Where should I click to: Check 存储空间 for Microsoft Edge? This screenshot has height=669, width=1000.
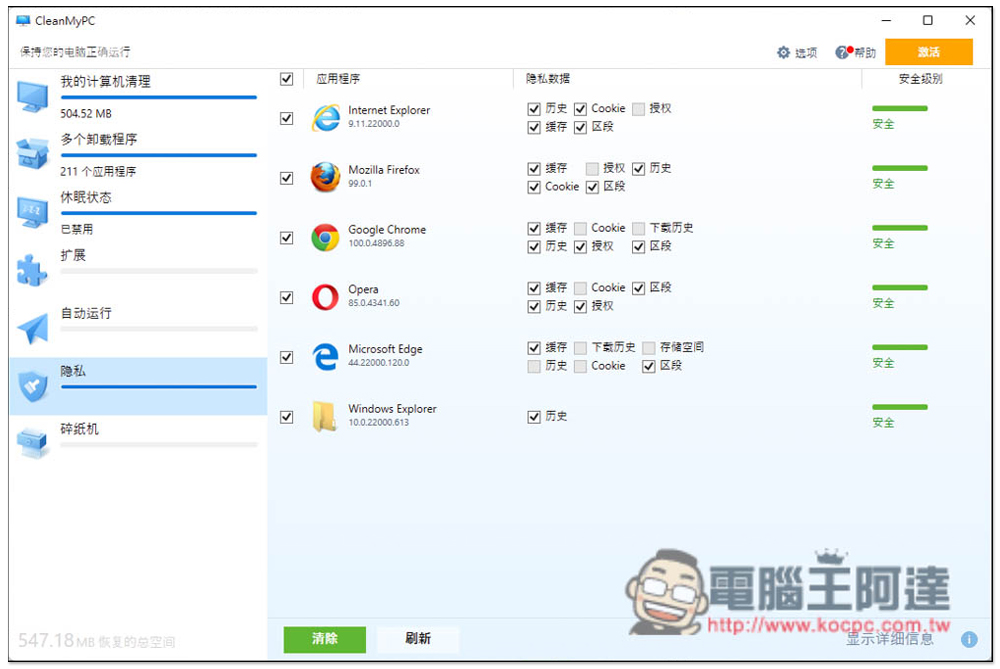pyautogui.click(x=649, y=348)
